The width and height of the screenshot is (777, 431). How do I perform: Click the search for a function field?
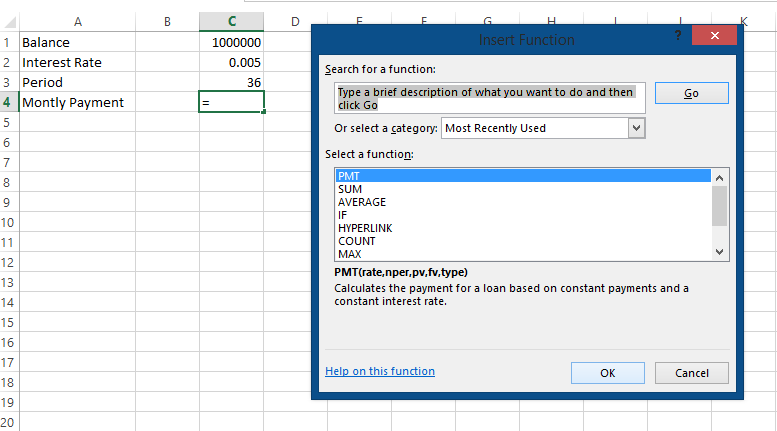pos(490,98)
